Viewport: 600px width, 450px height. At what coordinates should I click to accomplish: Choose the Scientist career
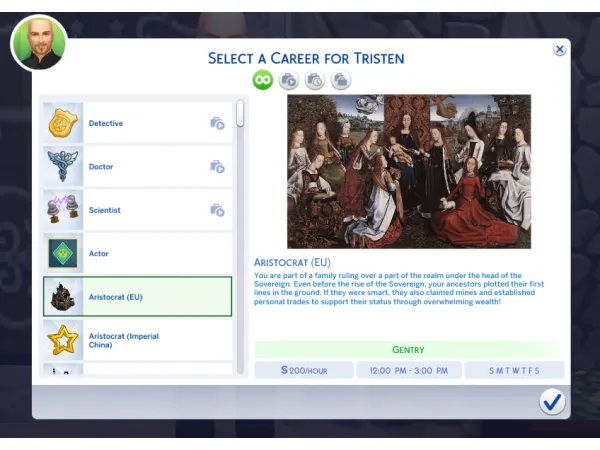click(137, 210)
